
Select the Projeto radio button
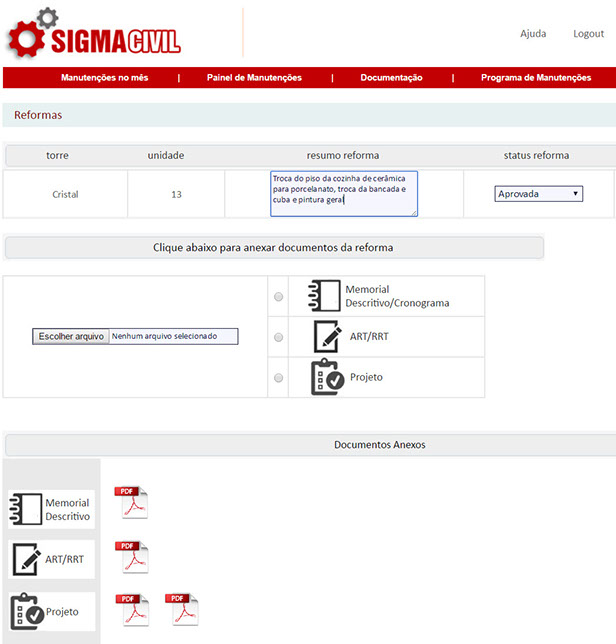click(x=278, y=378)
